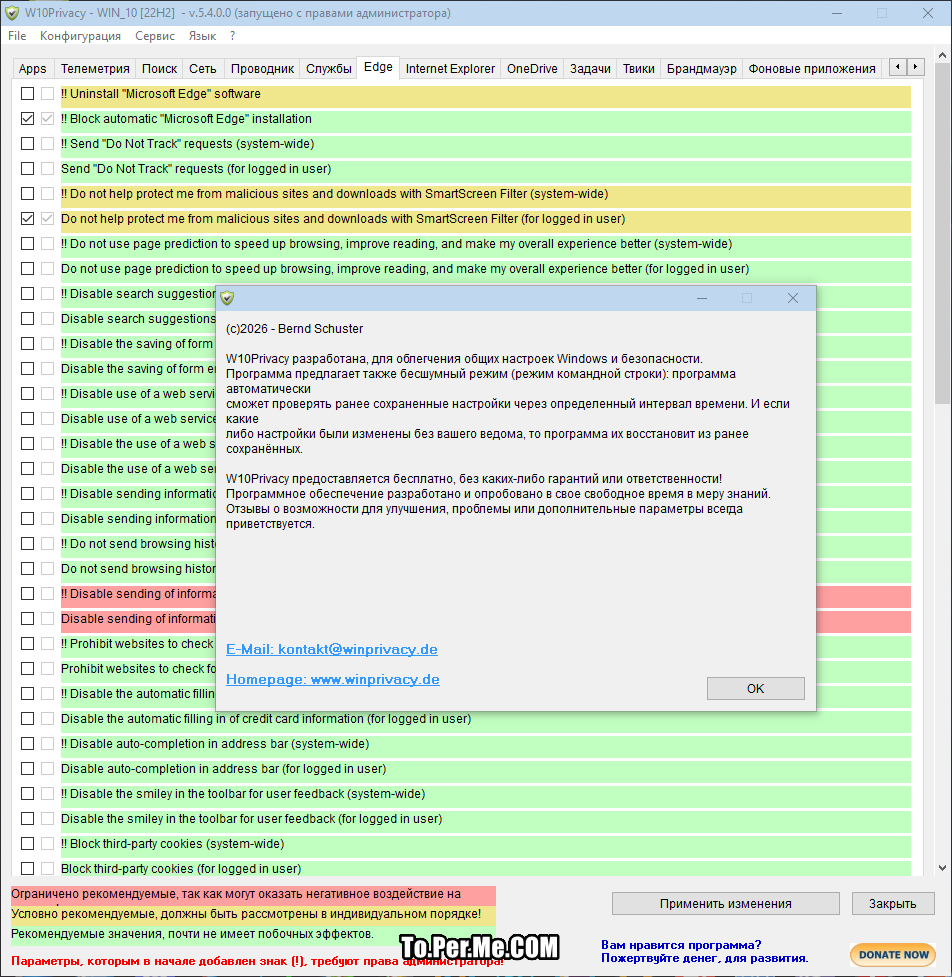Click '(c)2026 - Bernd Schuster' text in dialog
The width and height of the screenshot is (952, 977).
tap(294, 329)
